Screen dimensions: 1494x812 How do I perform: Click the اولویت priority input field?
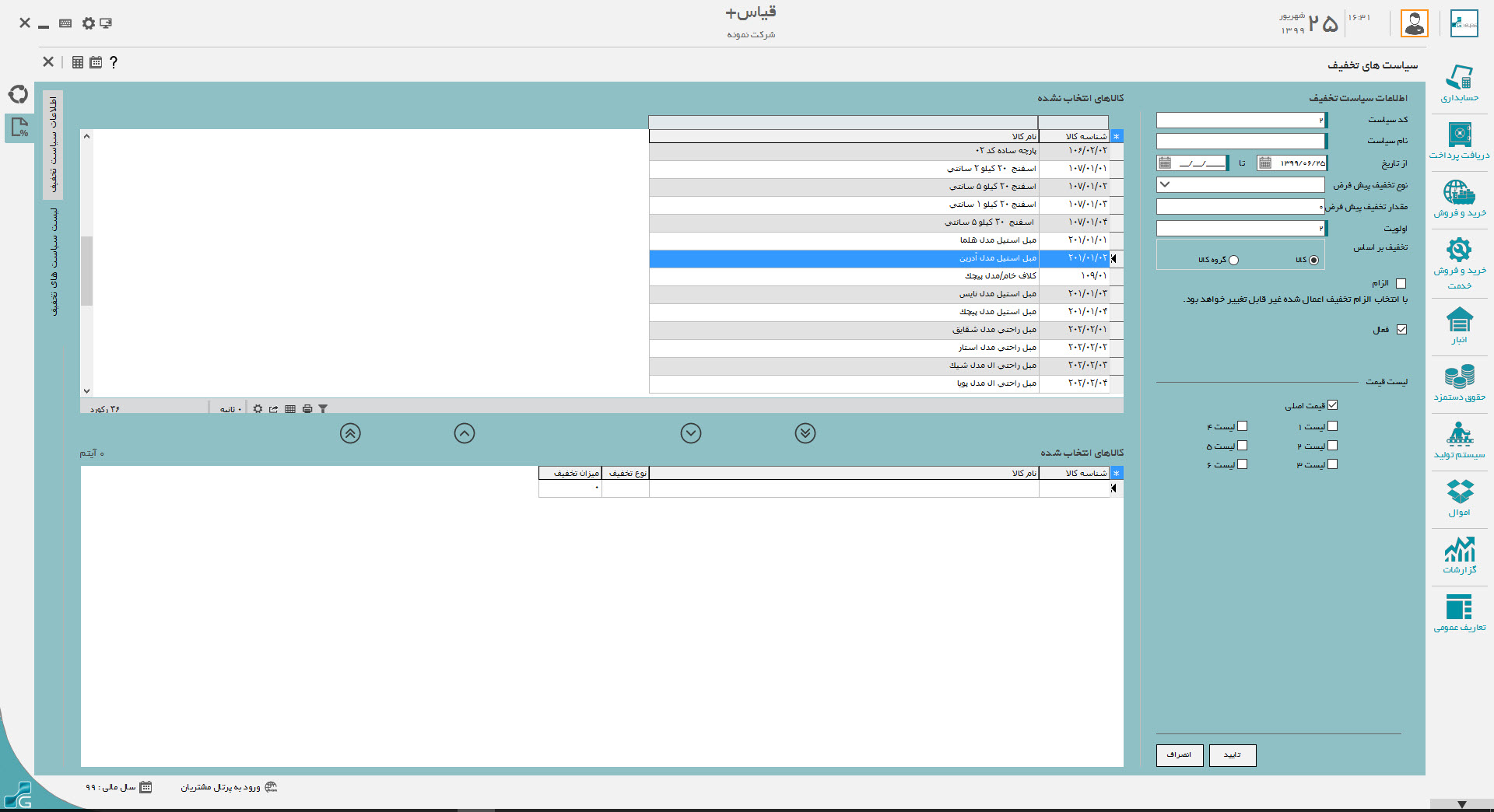click(1242, 229)
